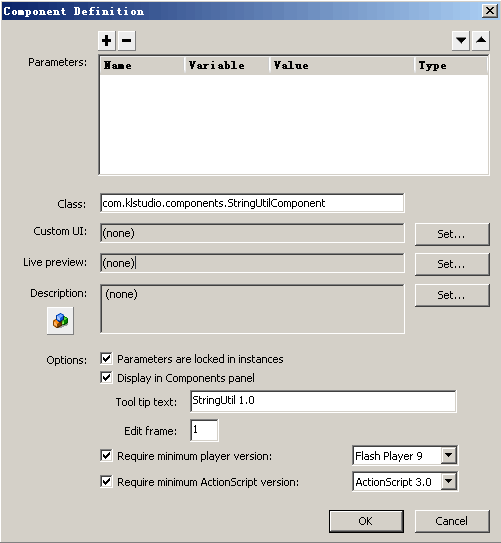Click the Variable column header
Viewport: 501px width, 543px height.
(227, 65)
